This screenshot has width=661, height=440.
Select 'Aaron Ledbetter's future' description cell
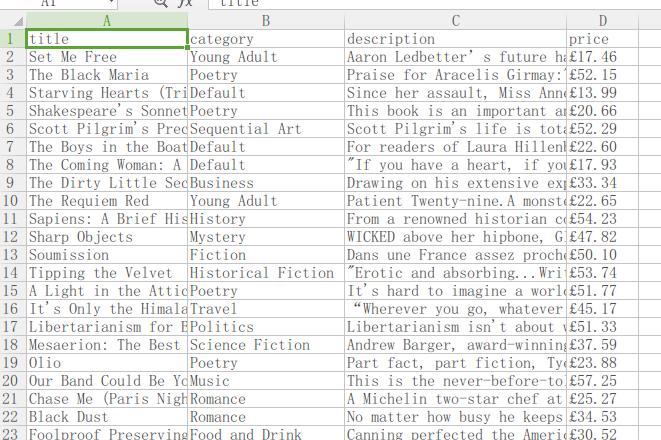(455, 57)
